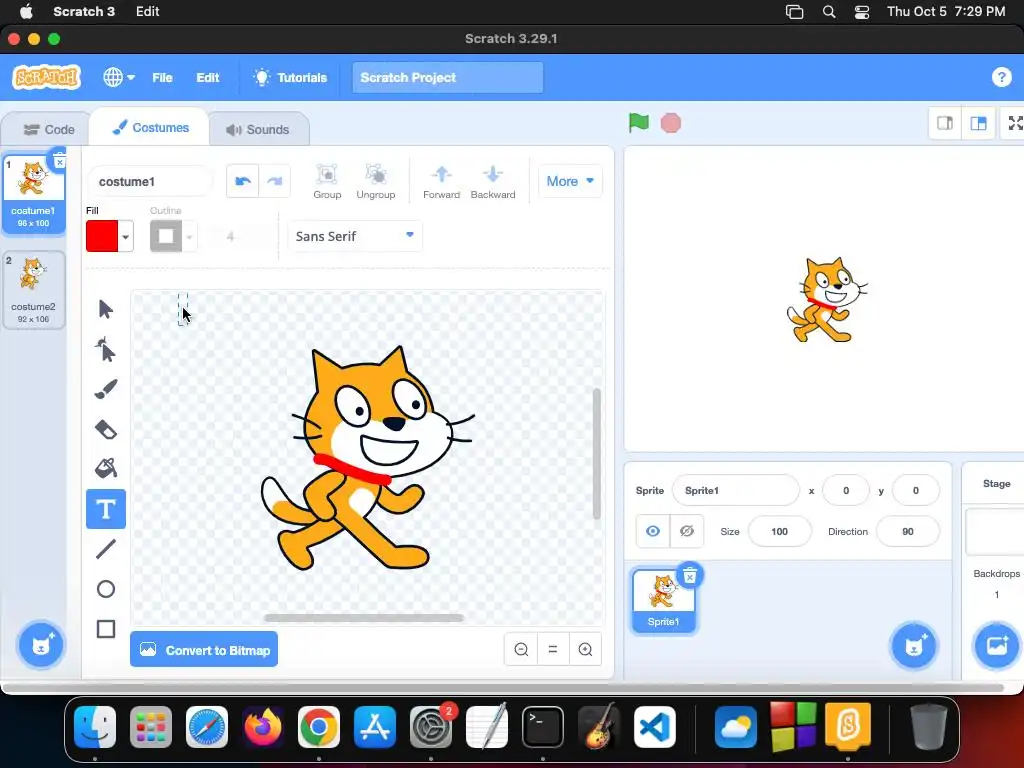Click the red stop button
This screenshot has width=1024, height=768.
click(671, 123)
